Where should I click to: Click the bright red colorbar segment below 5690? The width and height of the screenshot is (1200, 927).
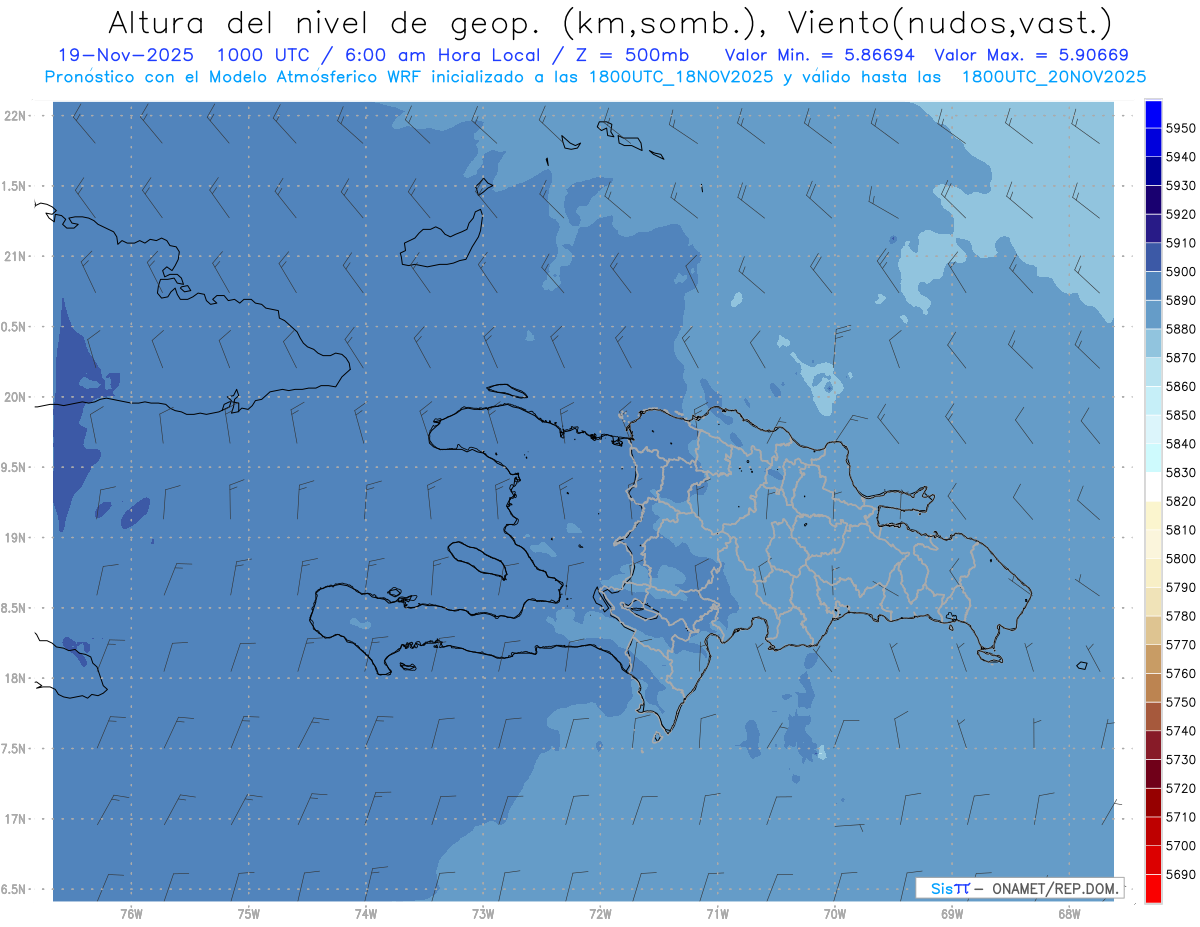1153,888
